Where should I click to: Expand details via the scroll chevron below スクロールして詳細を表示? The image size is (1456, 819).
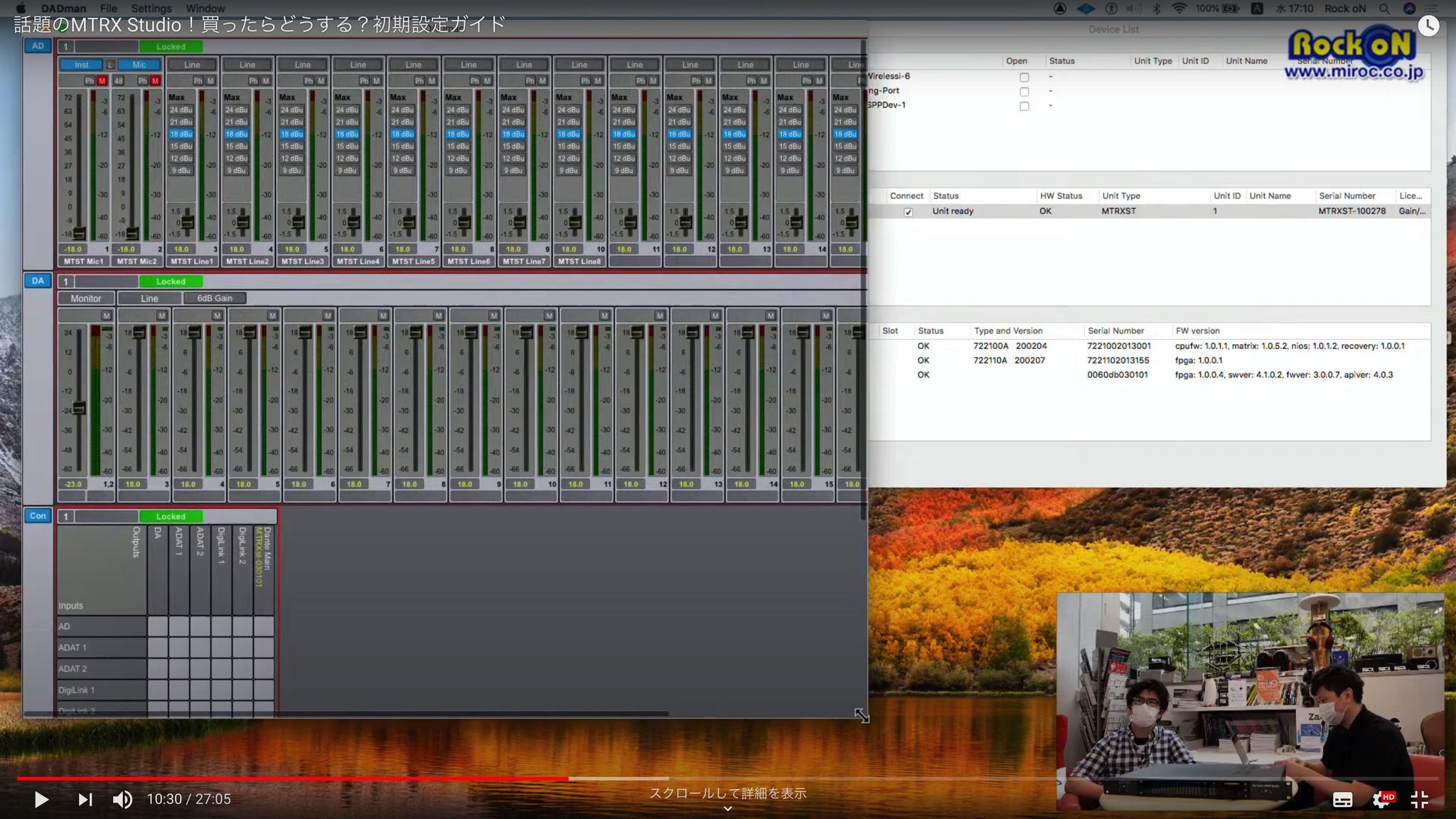[x=727, y=808]
